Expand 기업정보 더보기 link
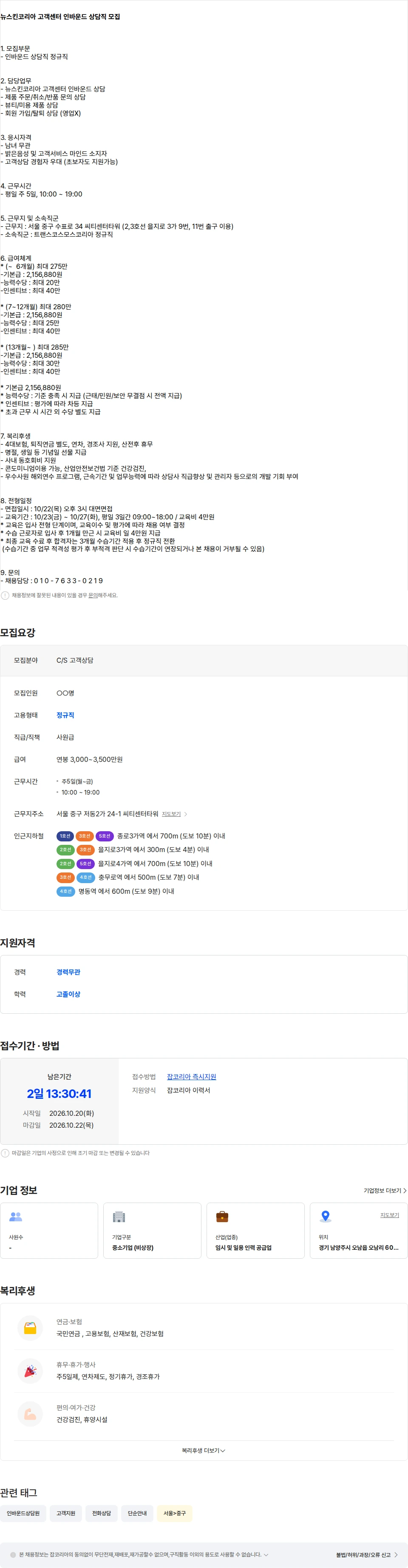The width and height of the screenshot is (408, 1568). click(385, 1191)
